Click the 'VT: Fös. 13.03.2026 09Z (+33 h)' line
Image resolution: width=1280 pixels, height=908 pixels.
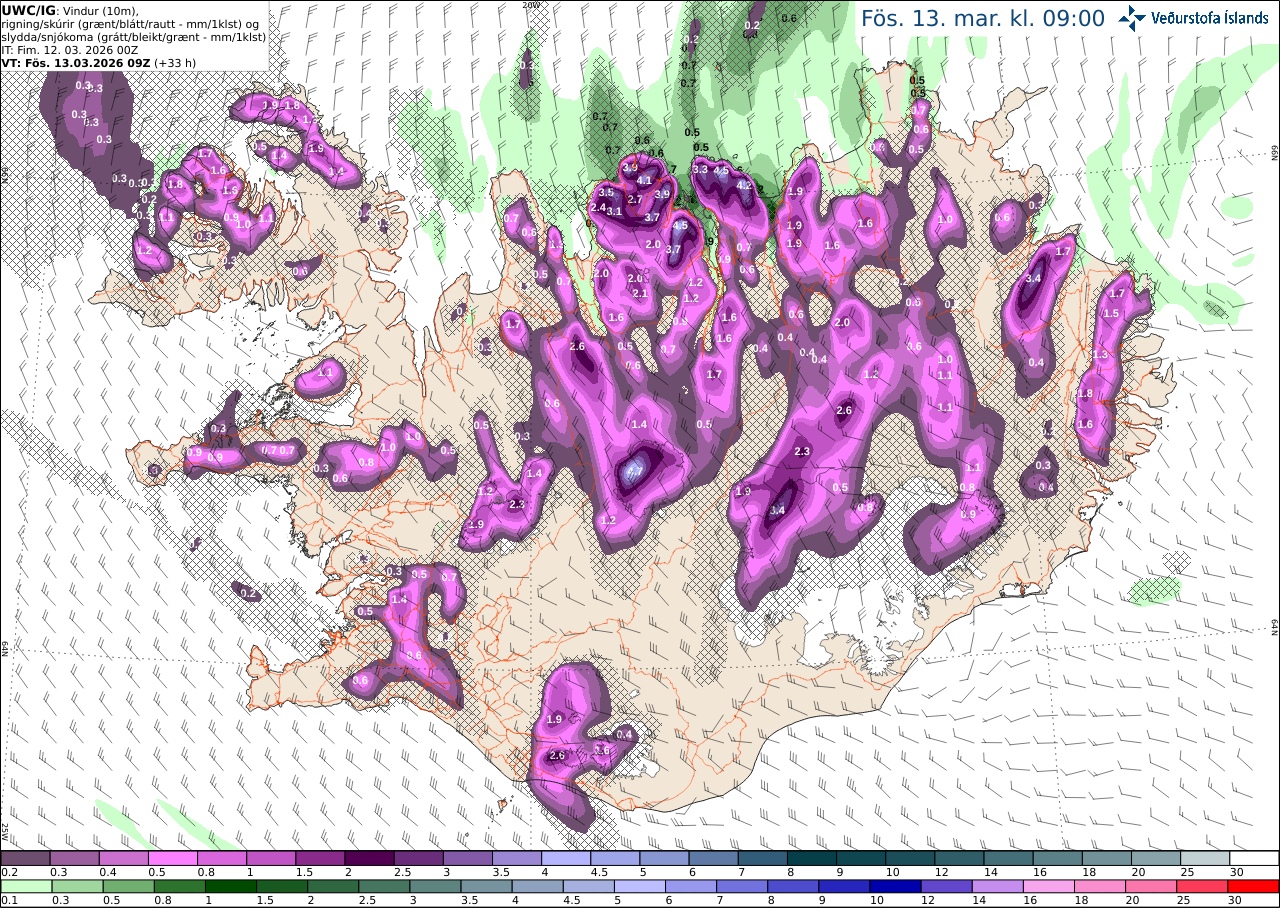[99, 62]
